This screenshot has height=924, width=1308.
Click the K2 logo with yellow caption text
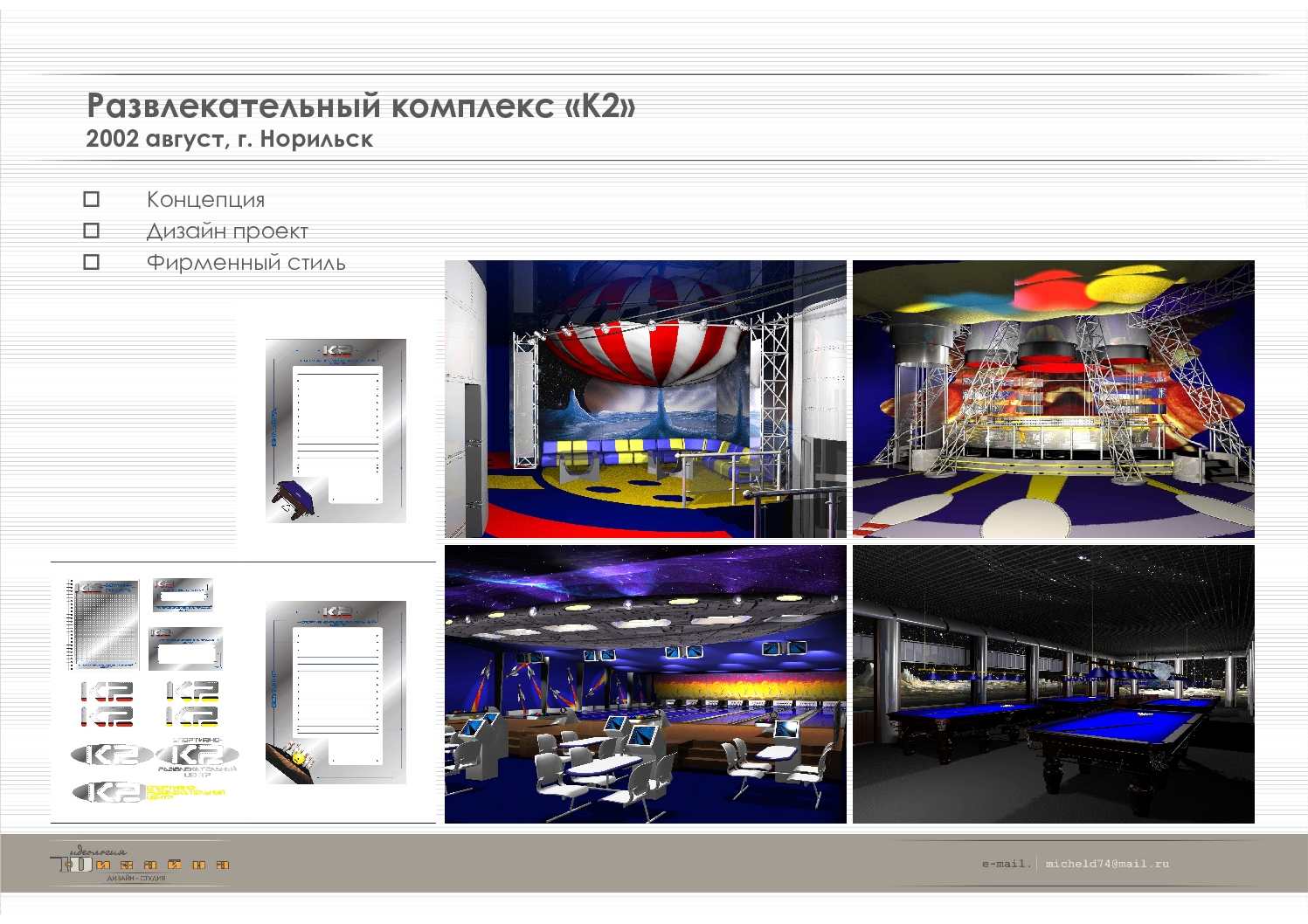[149, 792]
